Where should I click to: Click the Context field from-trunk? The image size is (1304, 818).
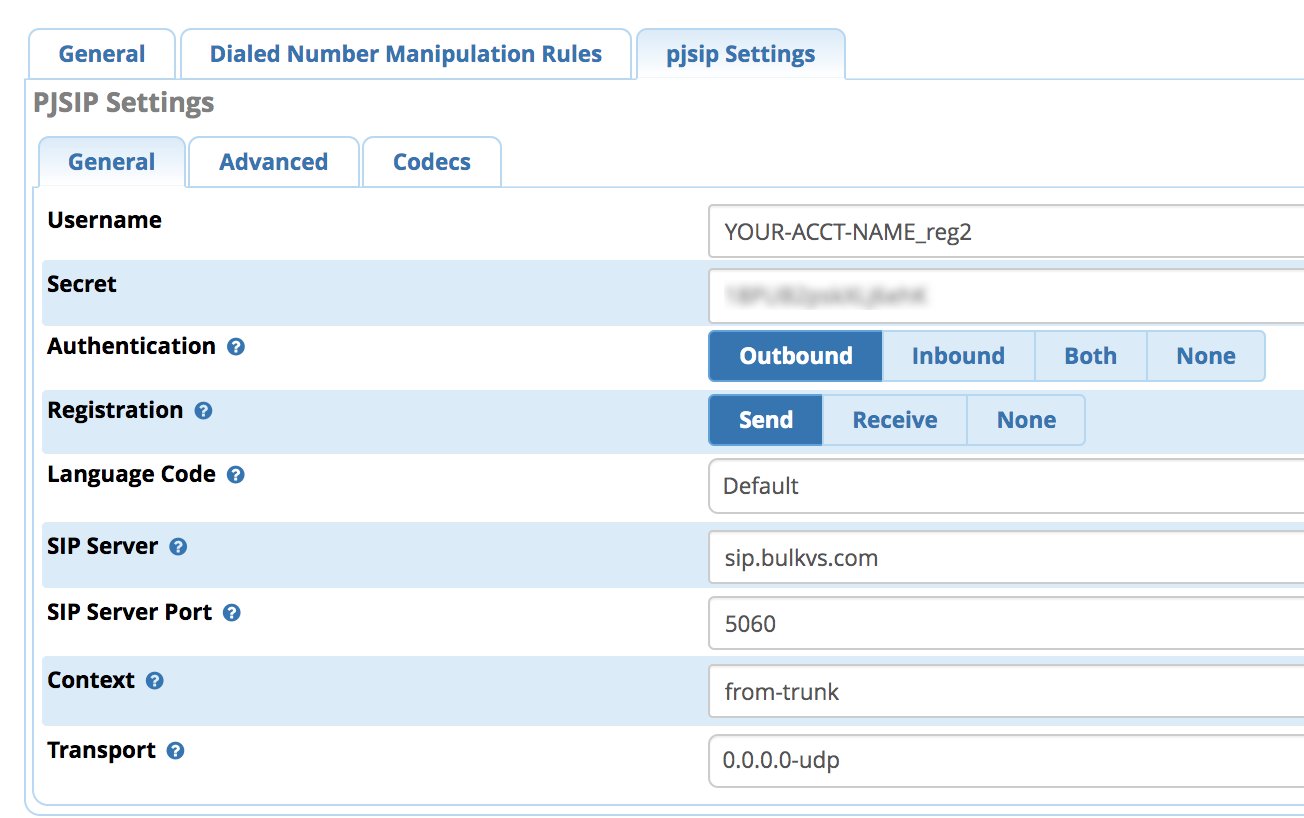click(1006, 691)
